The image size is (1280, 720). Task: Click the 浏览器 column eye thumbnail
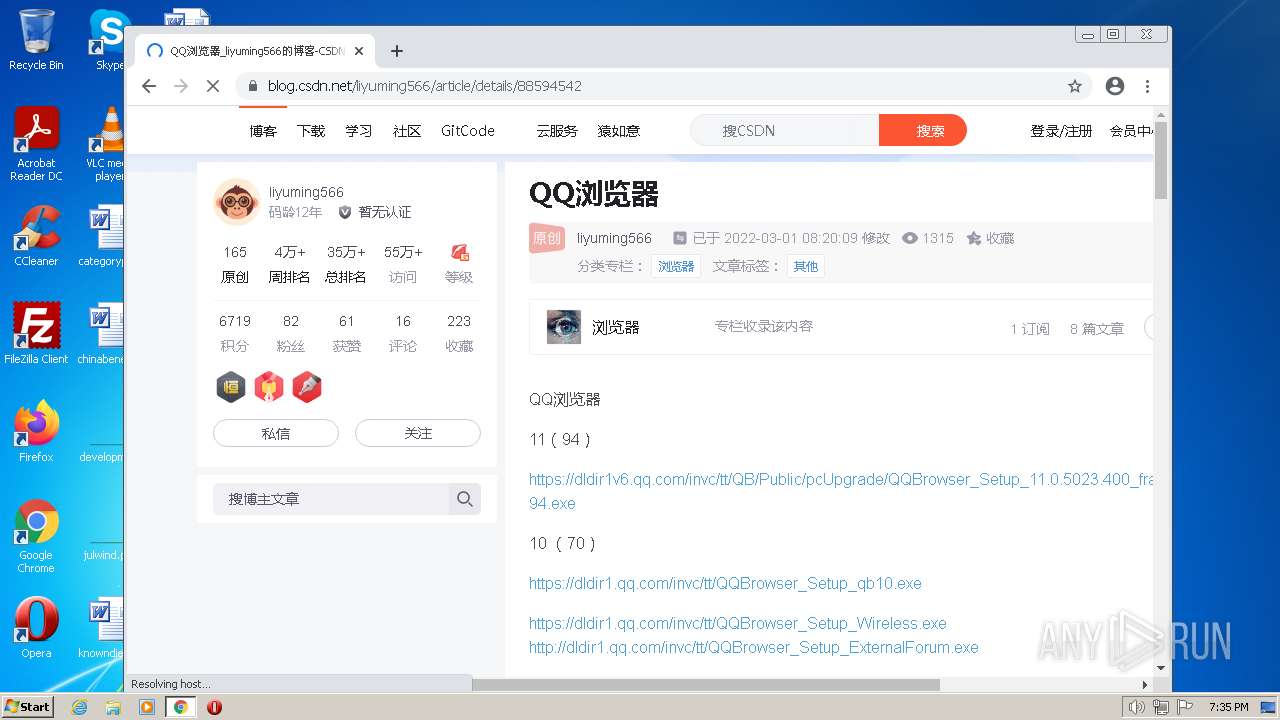coord(564,327)
